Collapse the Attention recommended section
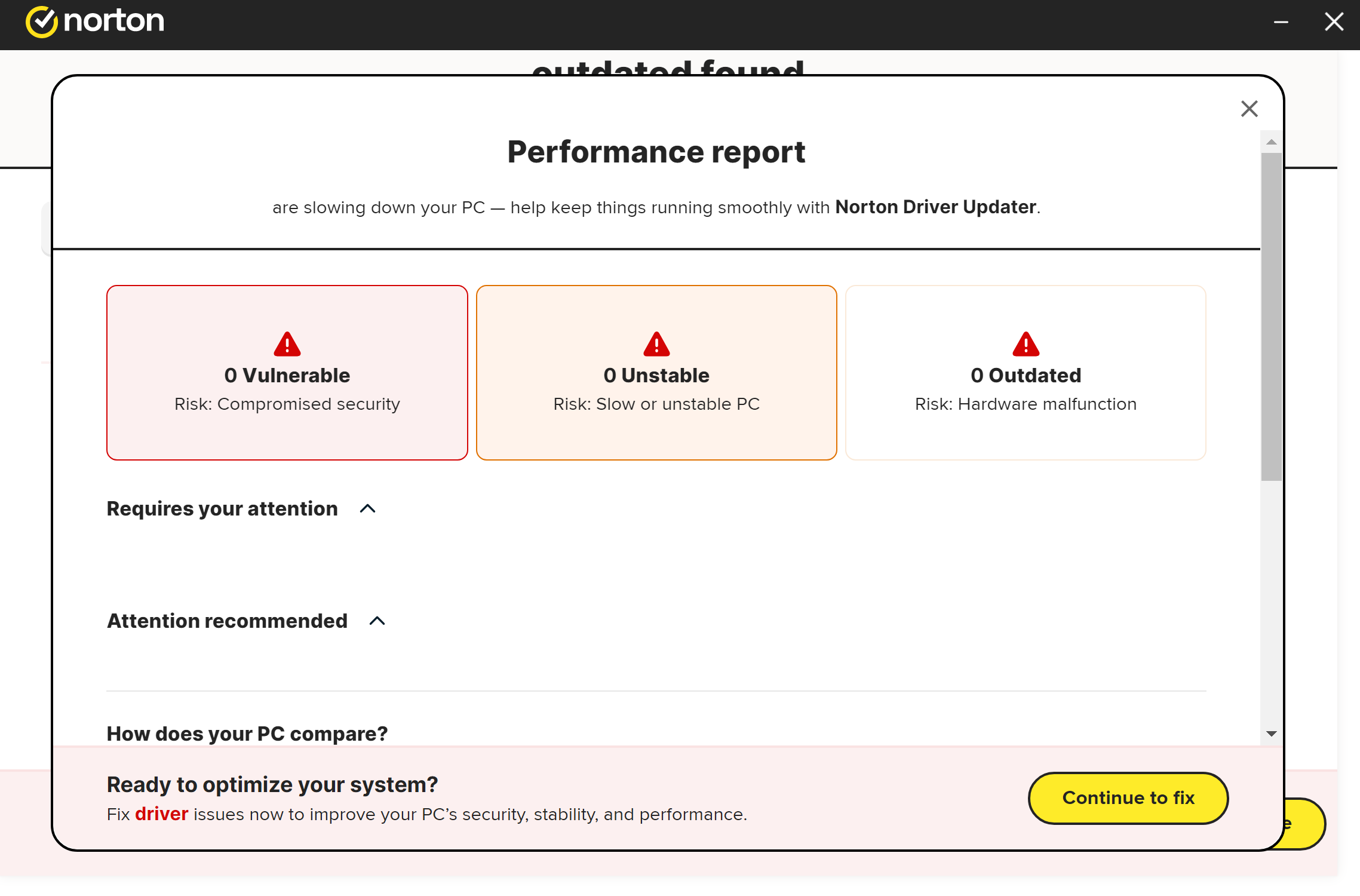This screenshot has height=896, width=1360. click(x=377, y=621)
